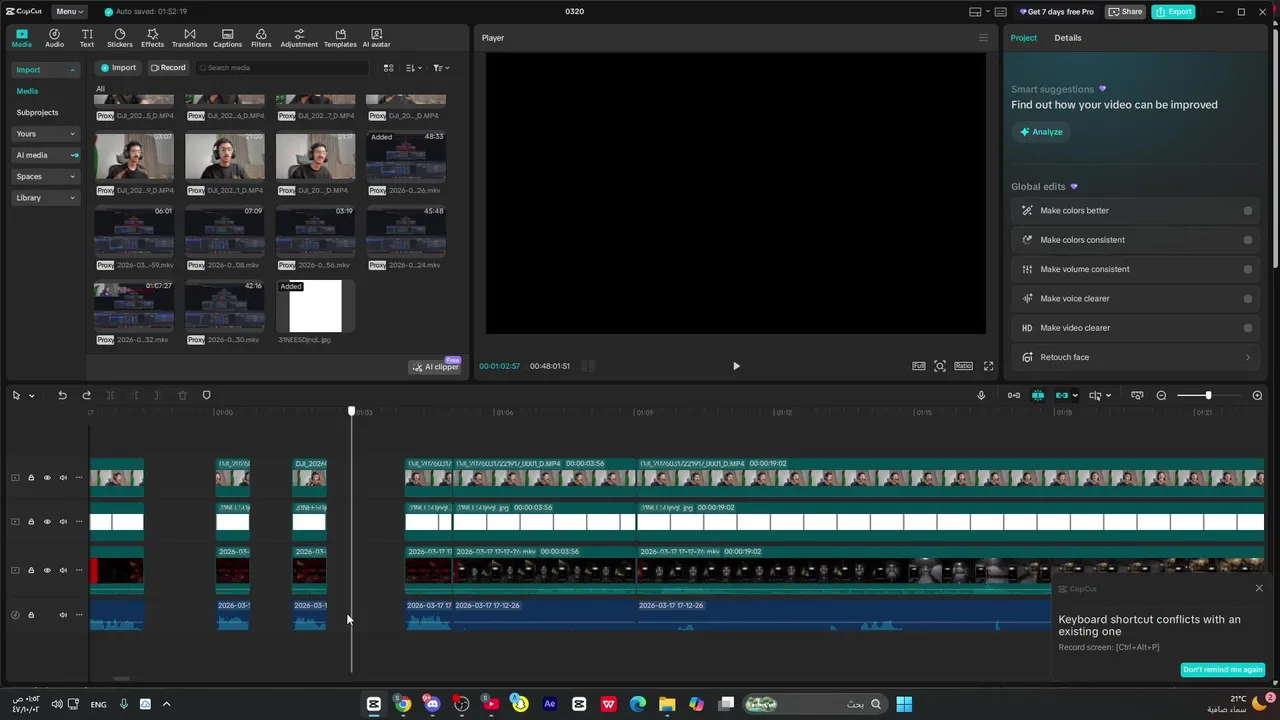
Task: Open the AI avatar panel
Action: [376, 38]
